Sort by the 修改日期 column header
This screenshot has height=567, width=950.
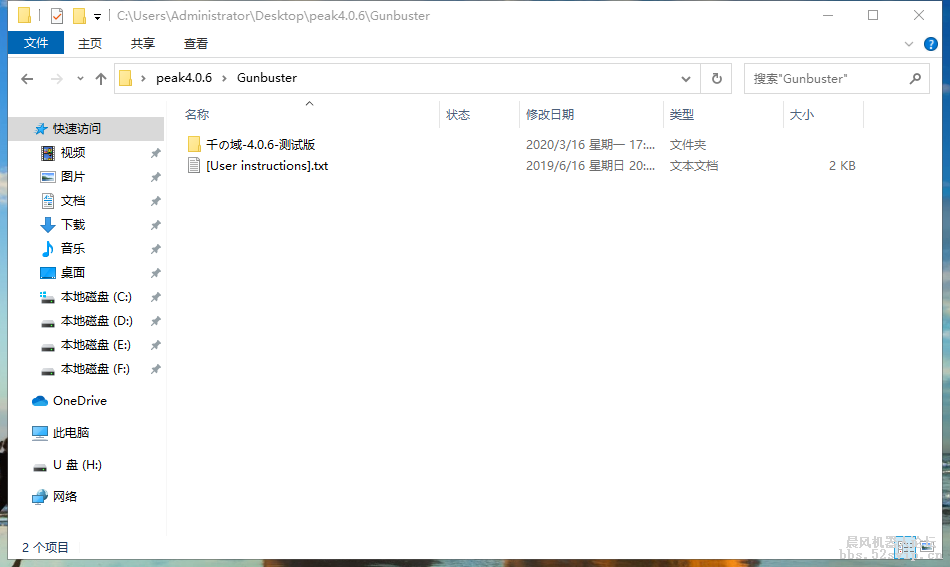pos(550,114)
